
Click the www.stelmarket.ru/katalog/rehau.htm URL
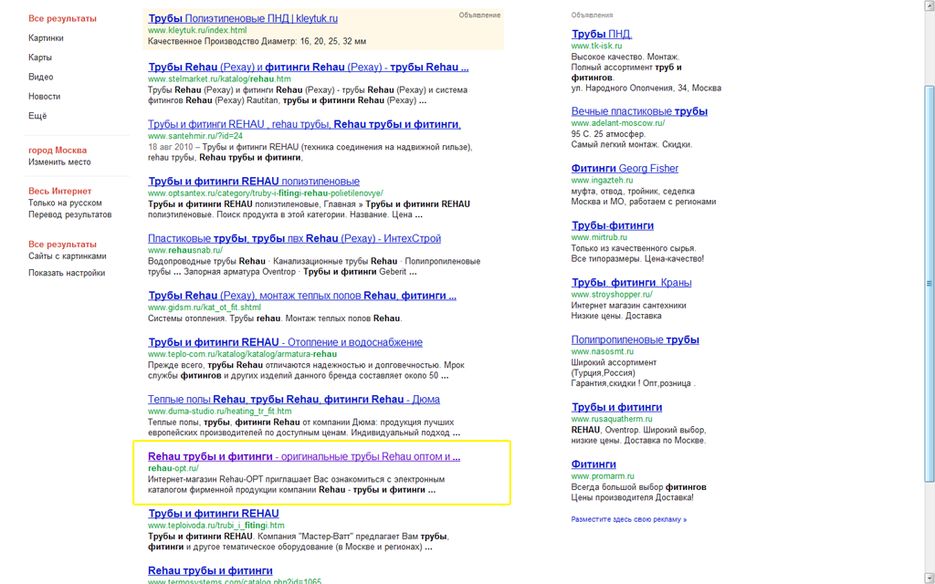[219, 79]
